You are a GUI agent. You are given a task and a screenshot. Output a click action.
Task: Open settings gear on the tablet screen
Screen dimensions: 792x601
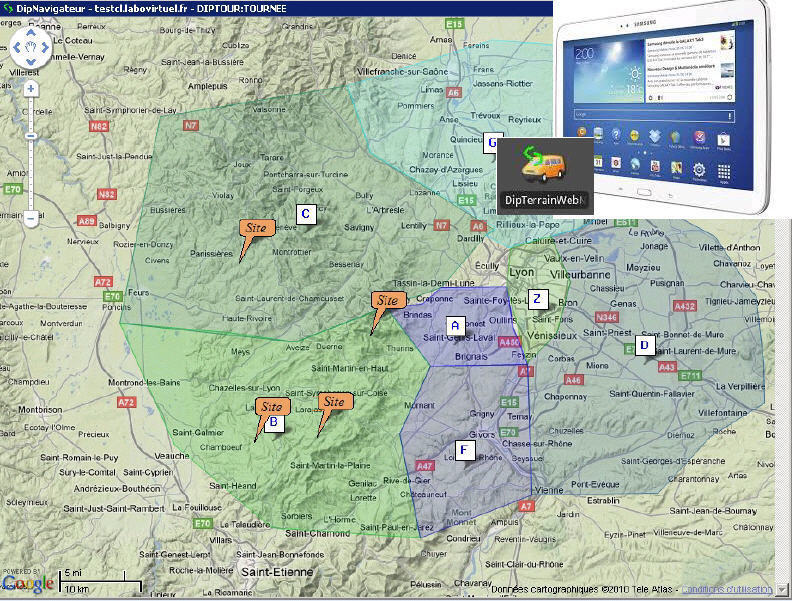click(x=700, y=169)
